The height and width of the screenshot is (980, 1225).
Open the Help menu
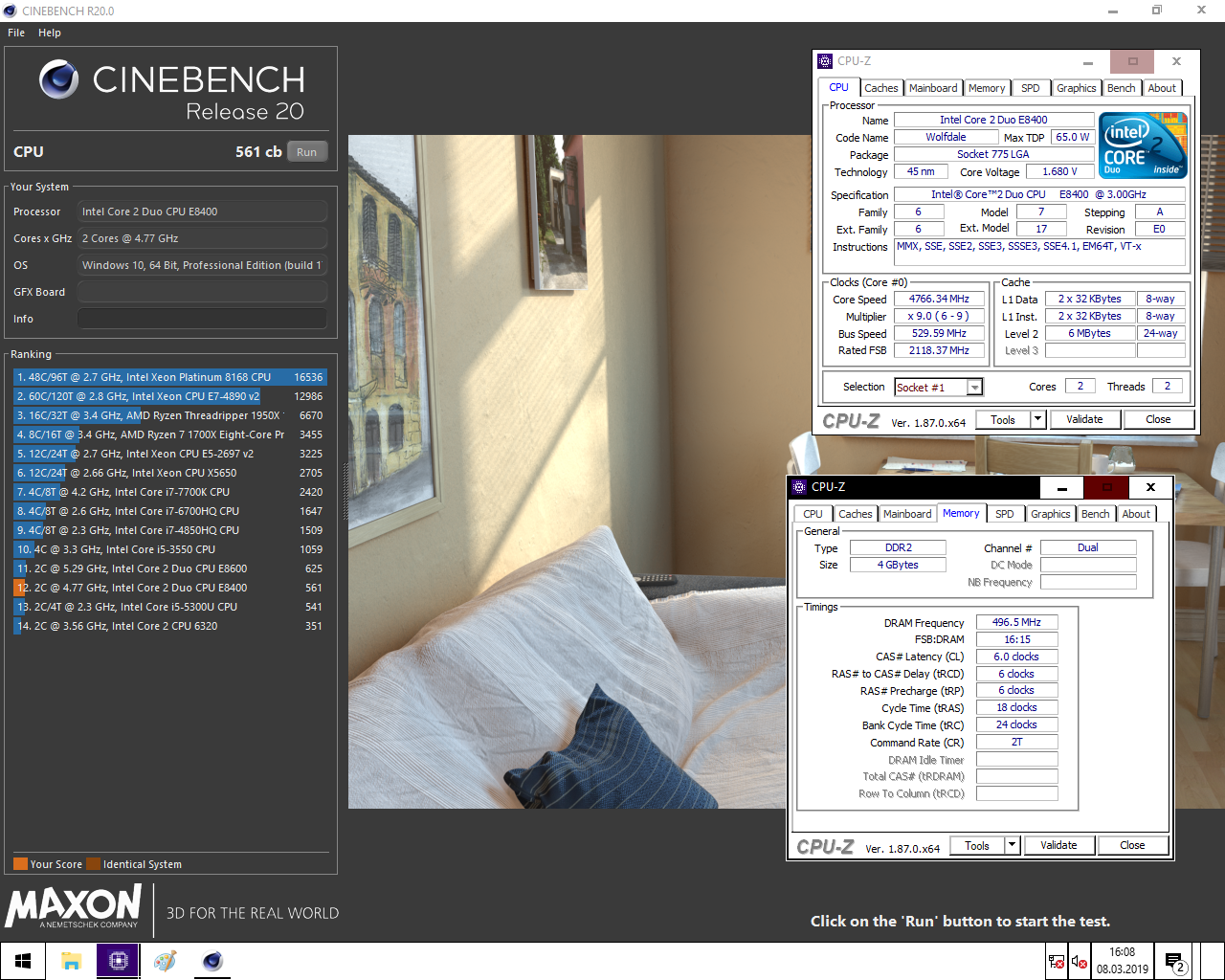coord(50,33)
